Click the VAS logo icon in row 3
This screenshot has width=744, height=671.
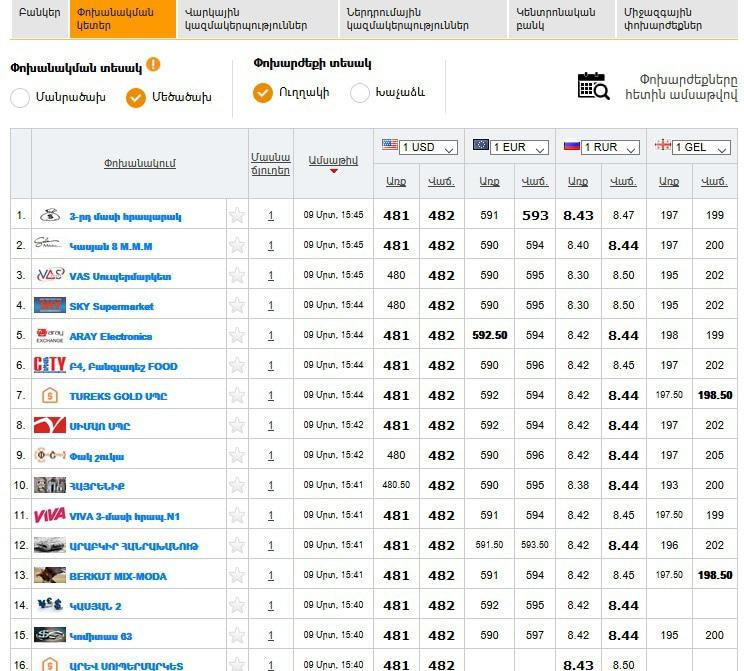49,275
